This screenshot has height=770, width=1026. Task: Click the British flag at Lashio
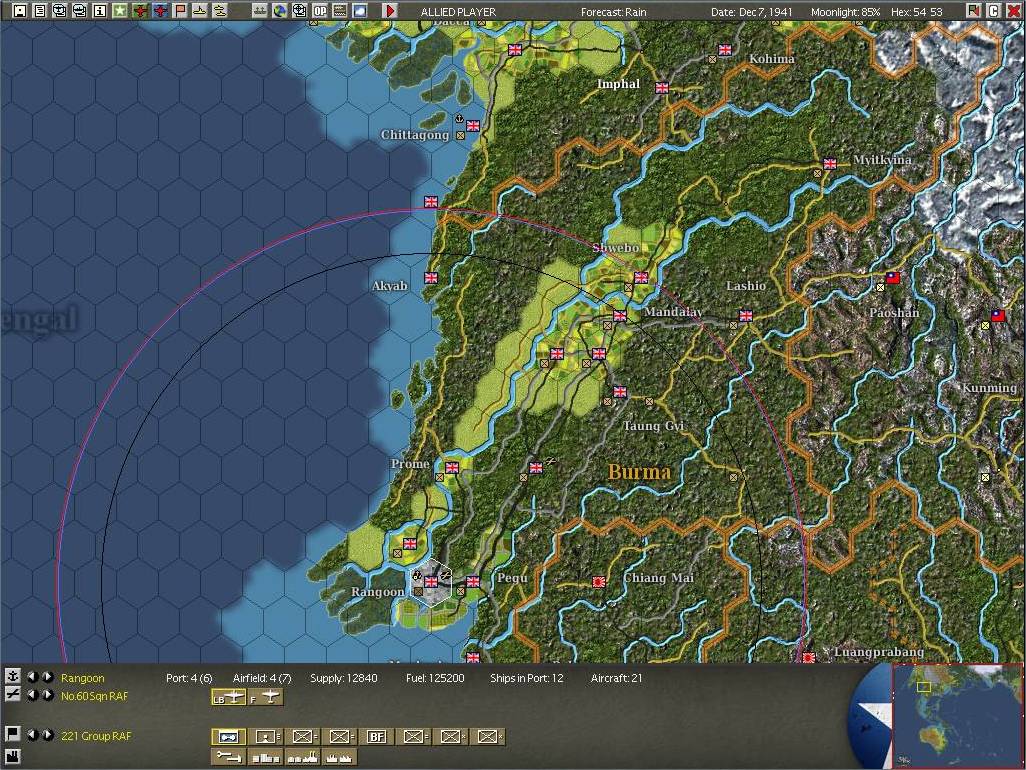[x=746, y=316]
